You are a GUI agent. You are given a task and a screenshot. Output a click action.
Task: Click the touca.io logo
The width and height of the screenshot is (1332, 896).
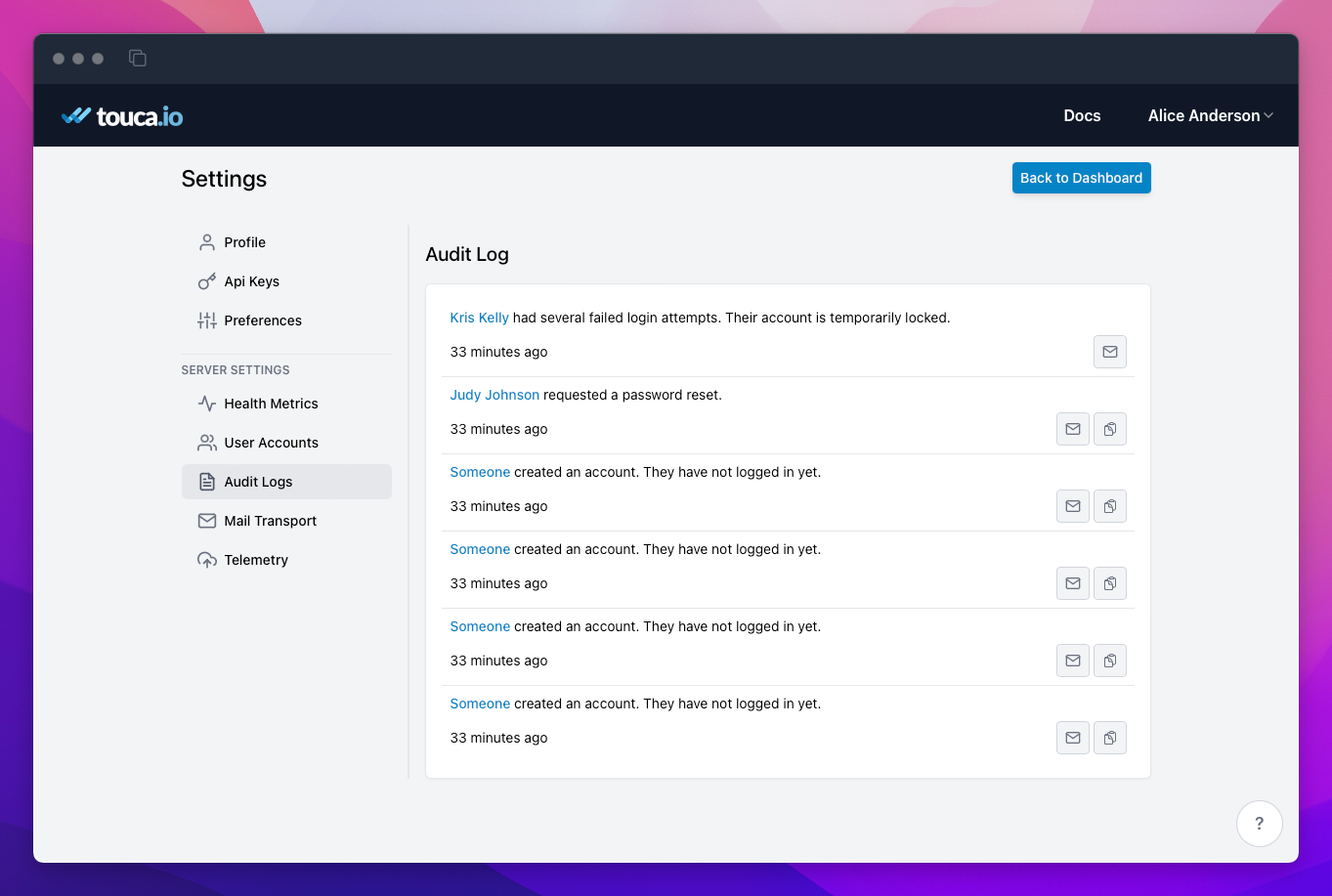122,116
